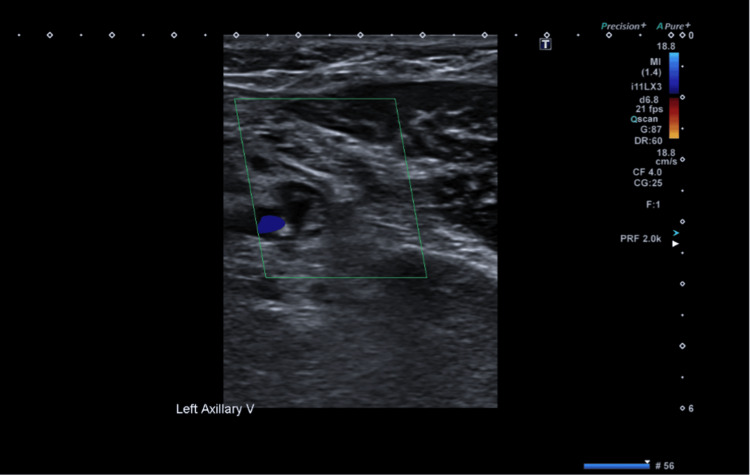Click the i11LX3 probe label
The height and width of the screenshot is (475, 750).
[646, 87]
